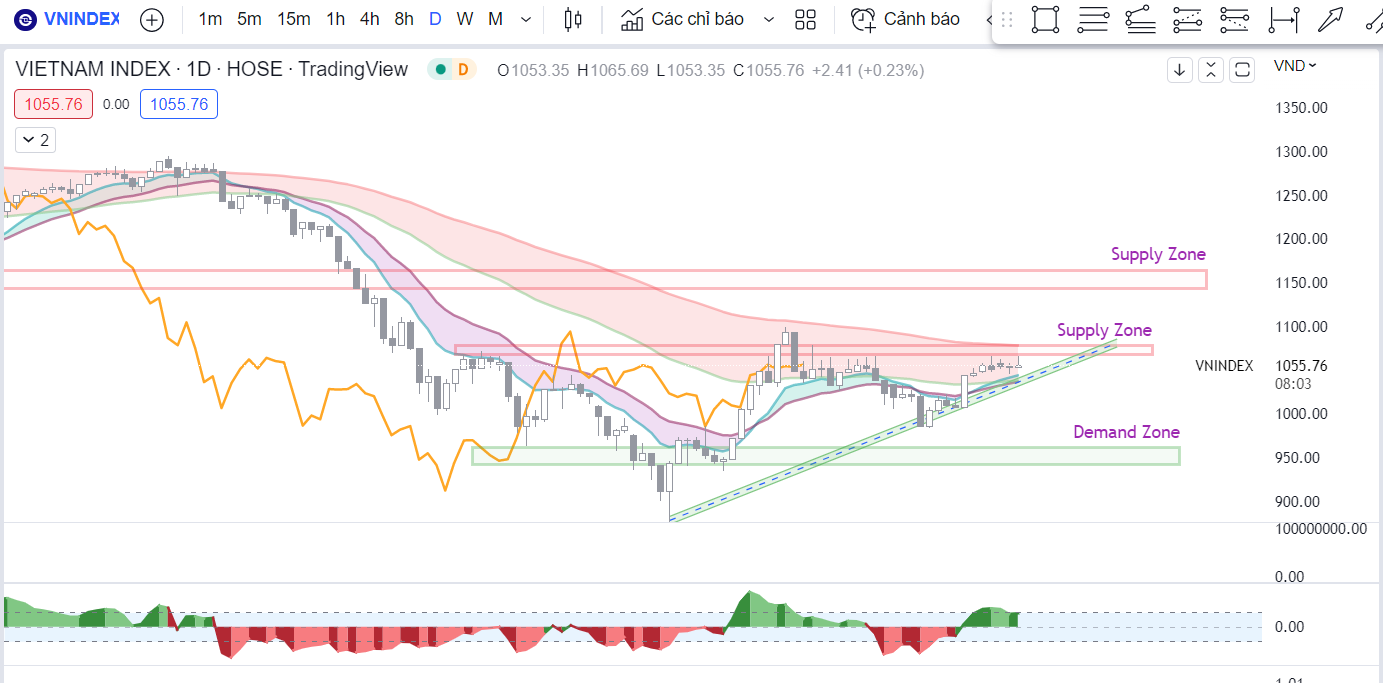Image resolution: width=1383 pixels, height=683 pixels.
Task: Select the daily D interval
Action: pos(435,19)
